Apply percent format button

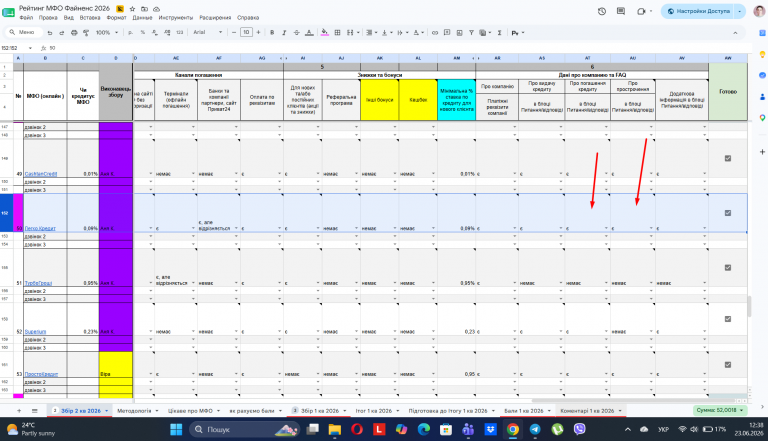(x=143, y=33)
